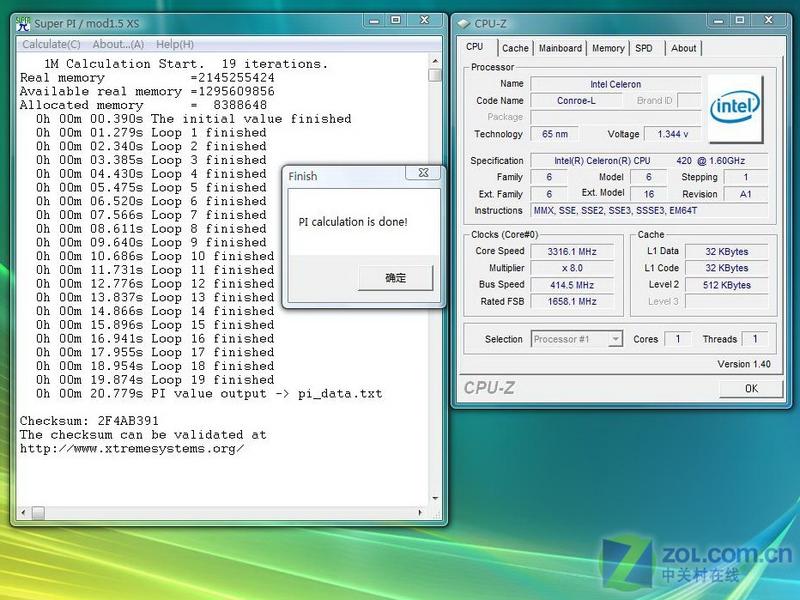Close the CPU-Z window

pyautogui.click(x=769, y=20)
